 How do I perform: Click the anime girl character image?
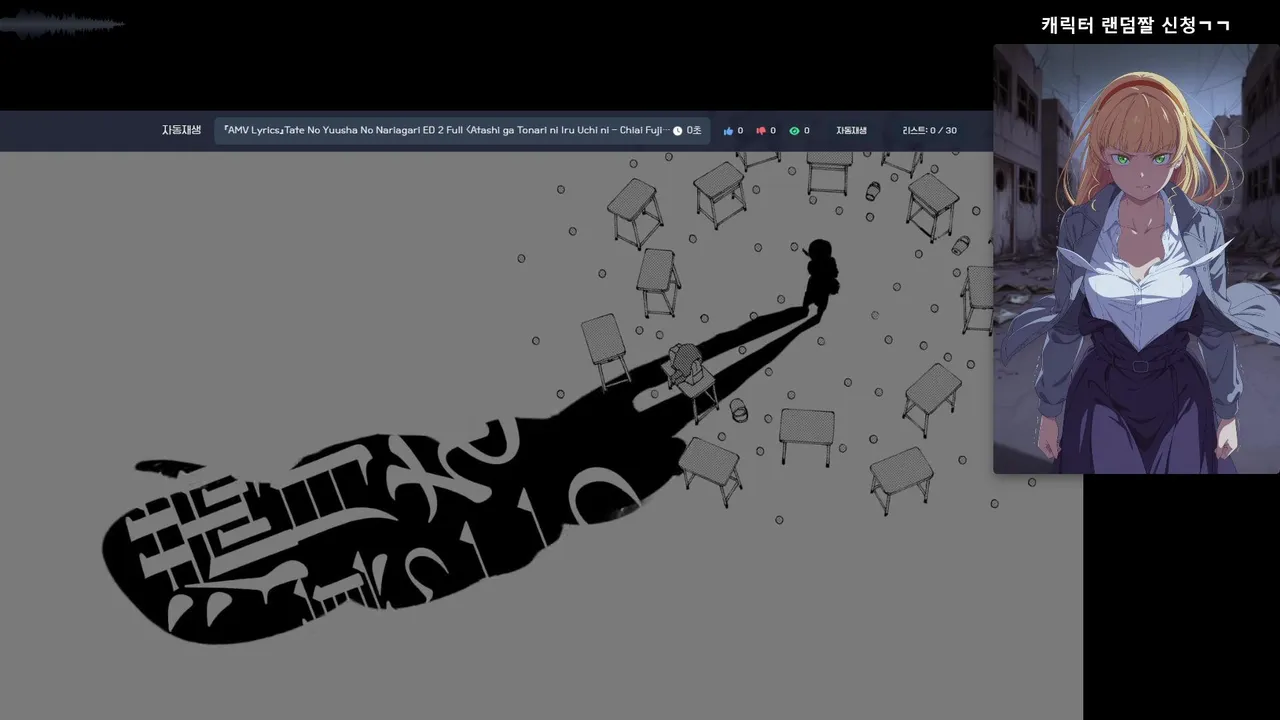coord(1136,259)
